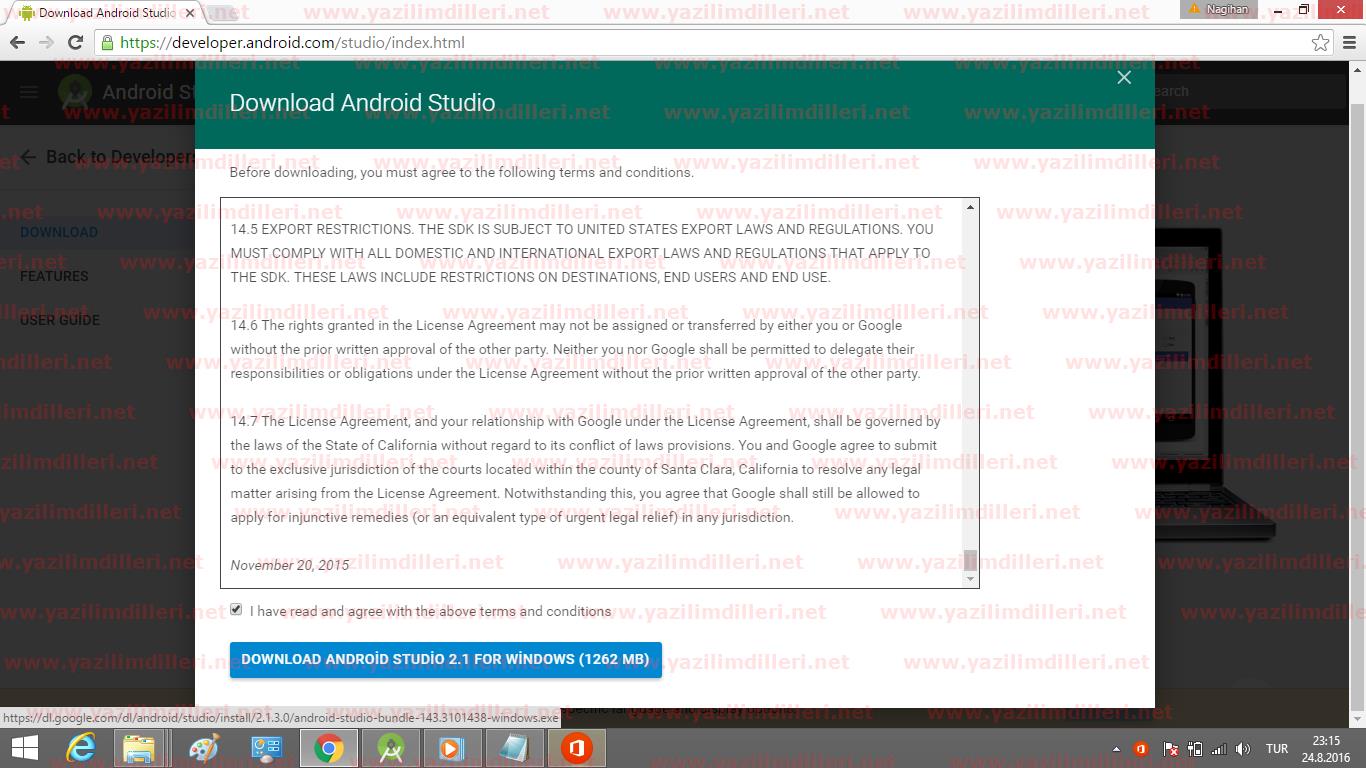Open the USER GUIDE link in the left sidebar

click(x=60, y=320)
